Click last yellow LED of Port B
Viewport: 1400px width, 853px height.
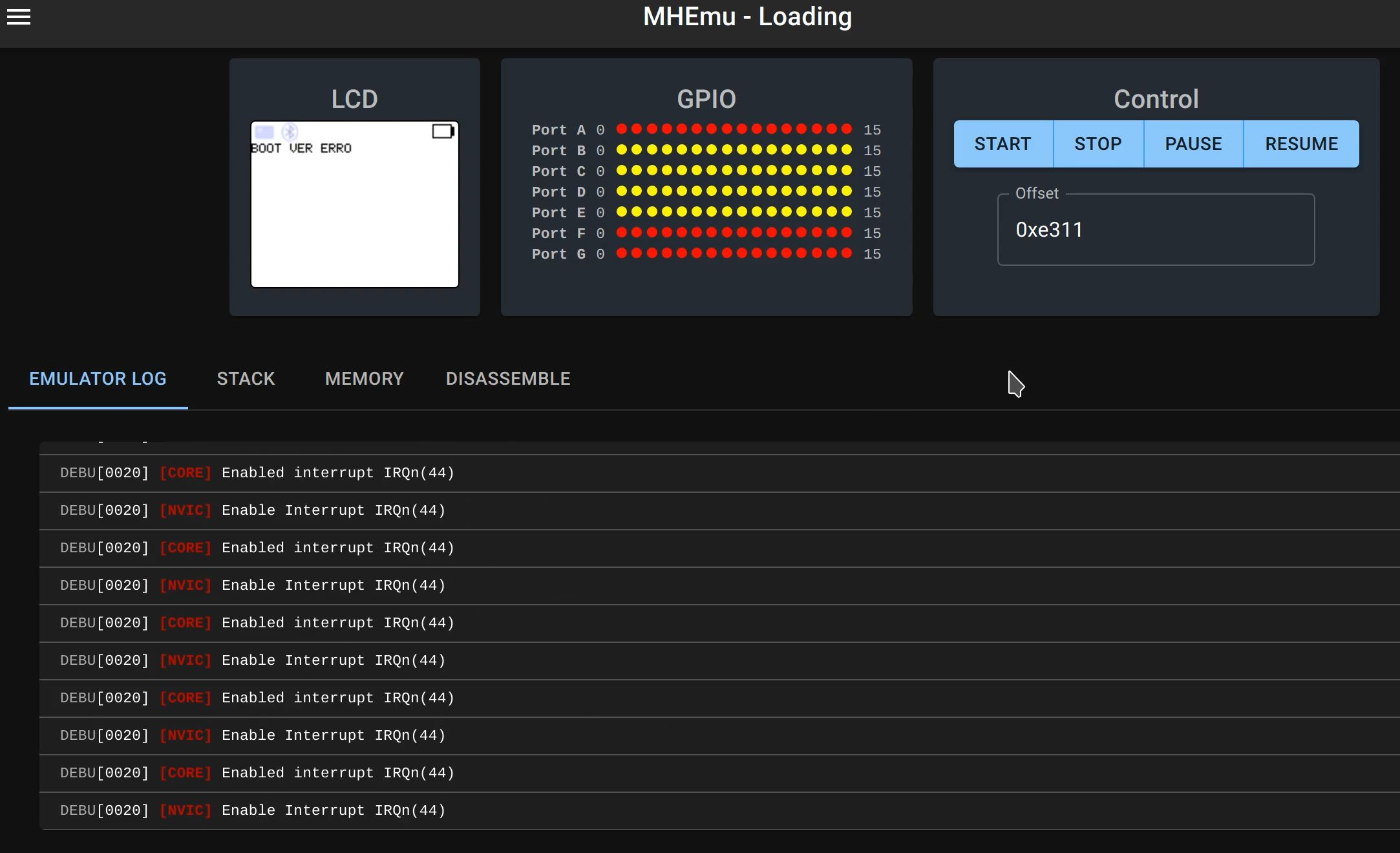(x=847, y=149)
